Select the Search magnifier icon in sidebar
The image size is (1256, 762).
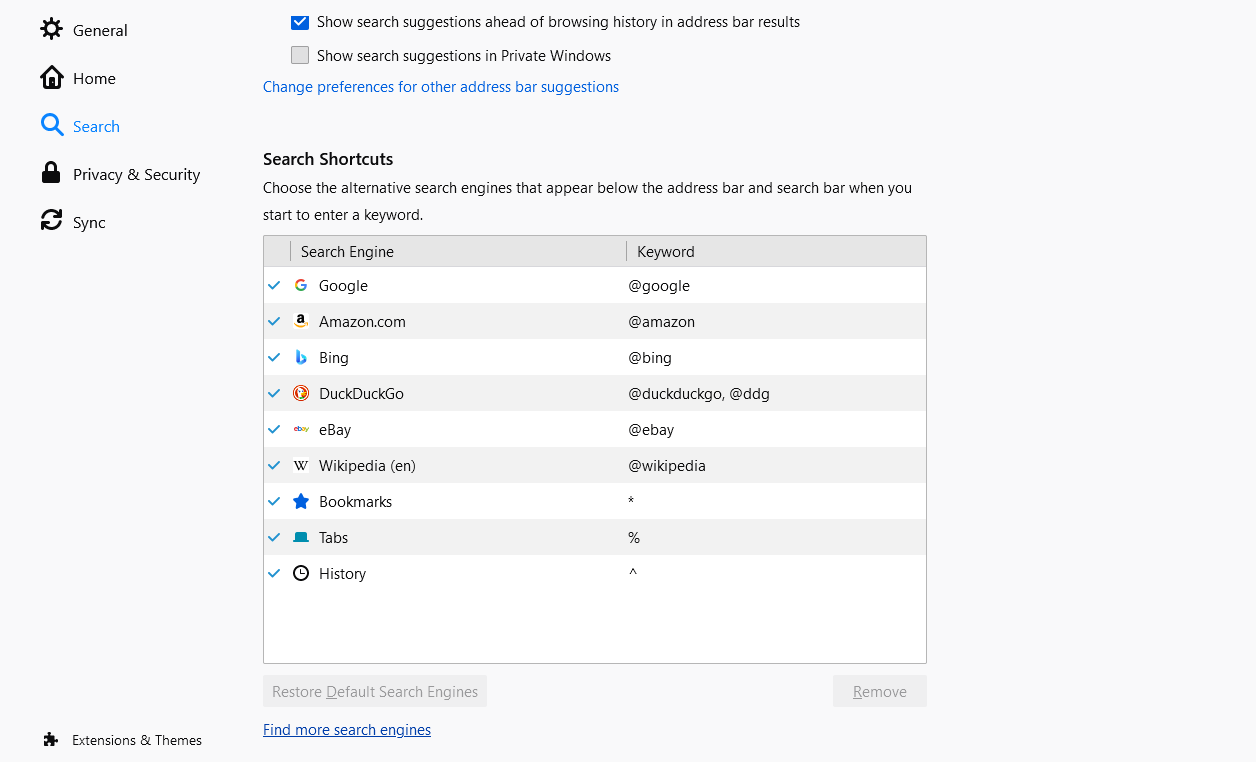pos(51,125)
